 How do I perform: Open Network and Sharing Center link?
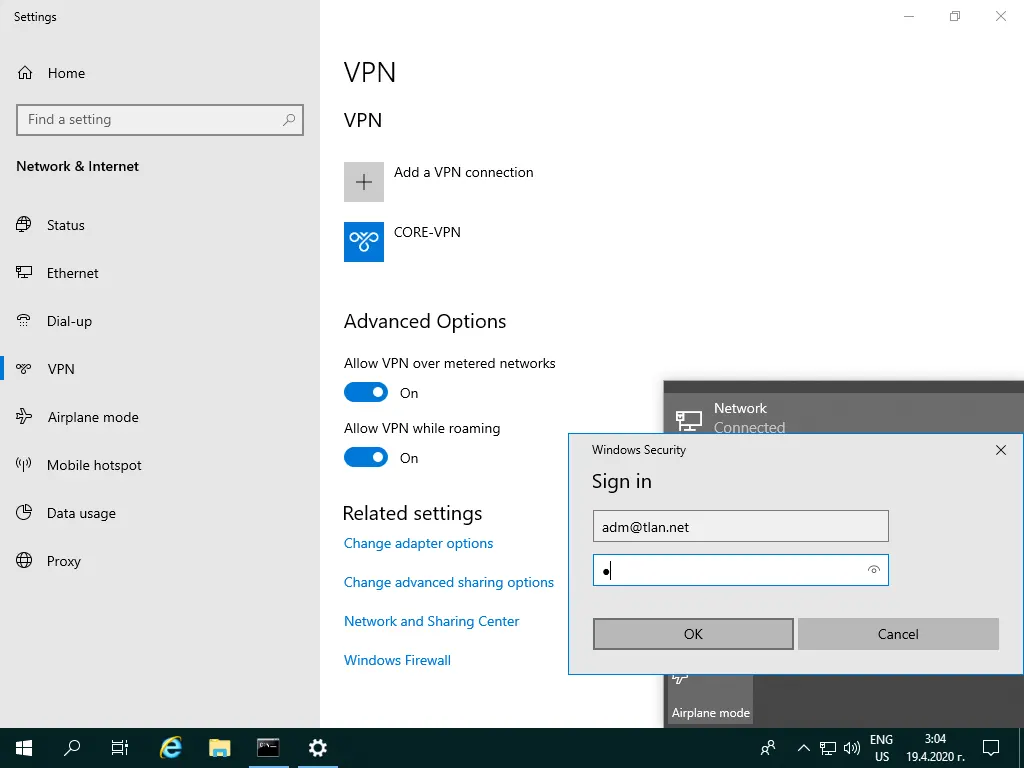[432, 621]
